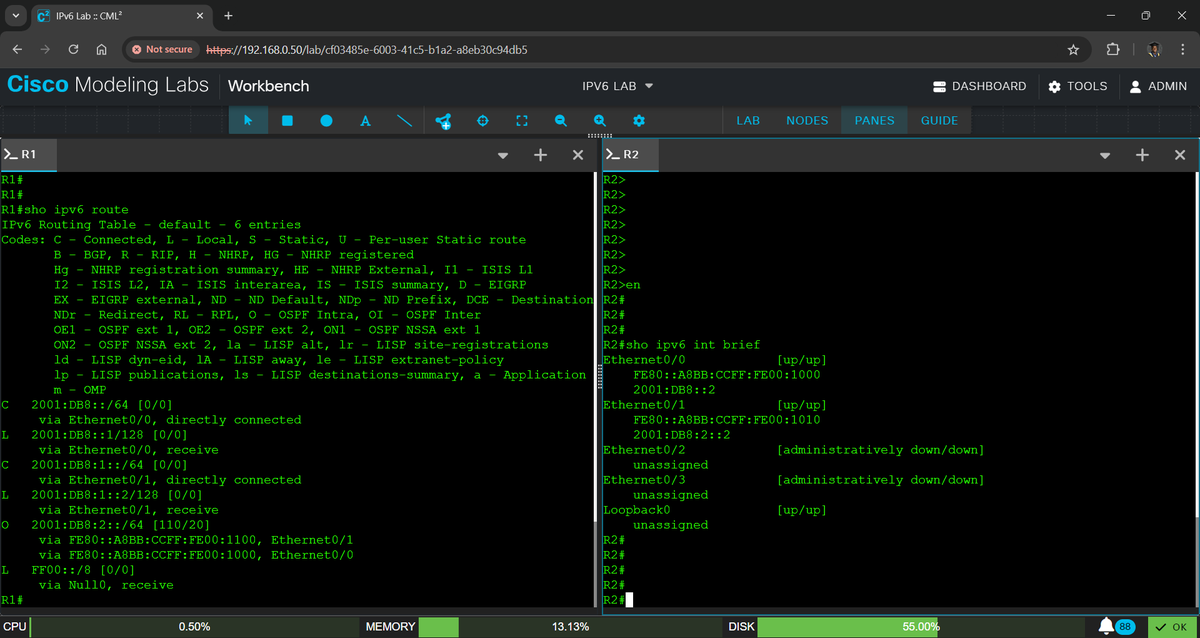Open a new browser tab

click(228, 16)
